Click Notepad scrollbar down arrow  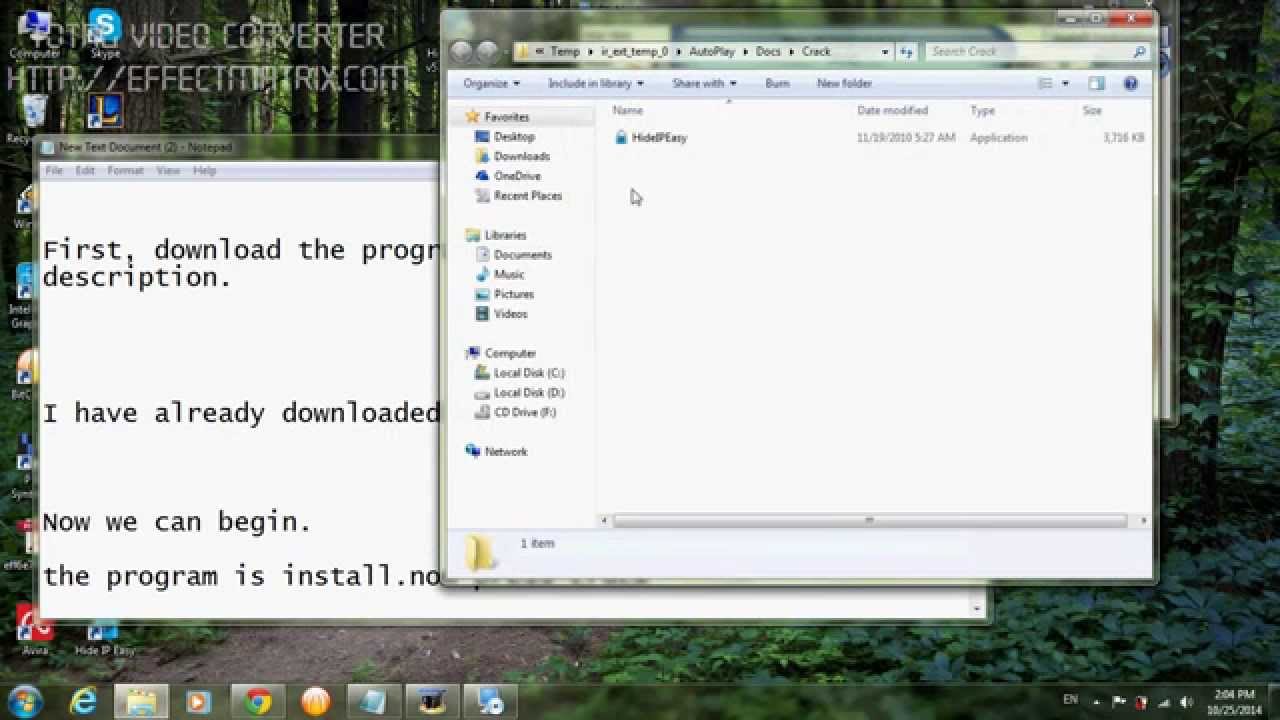pyautogui.click(x=976, y=608)
